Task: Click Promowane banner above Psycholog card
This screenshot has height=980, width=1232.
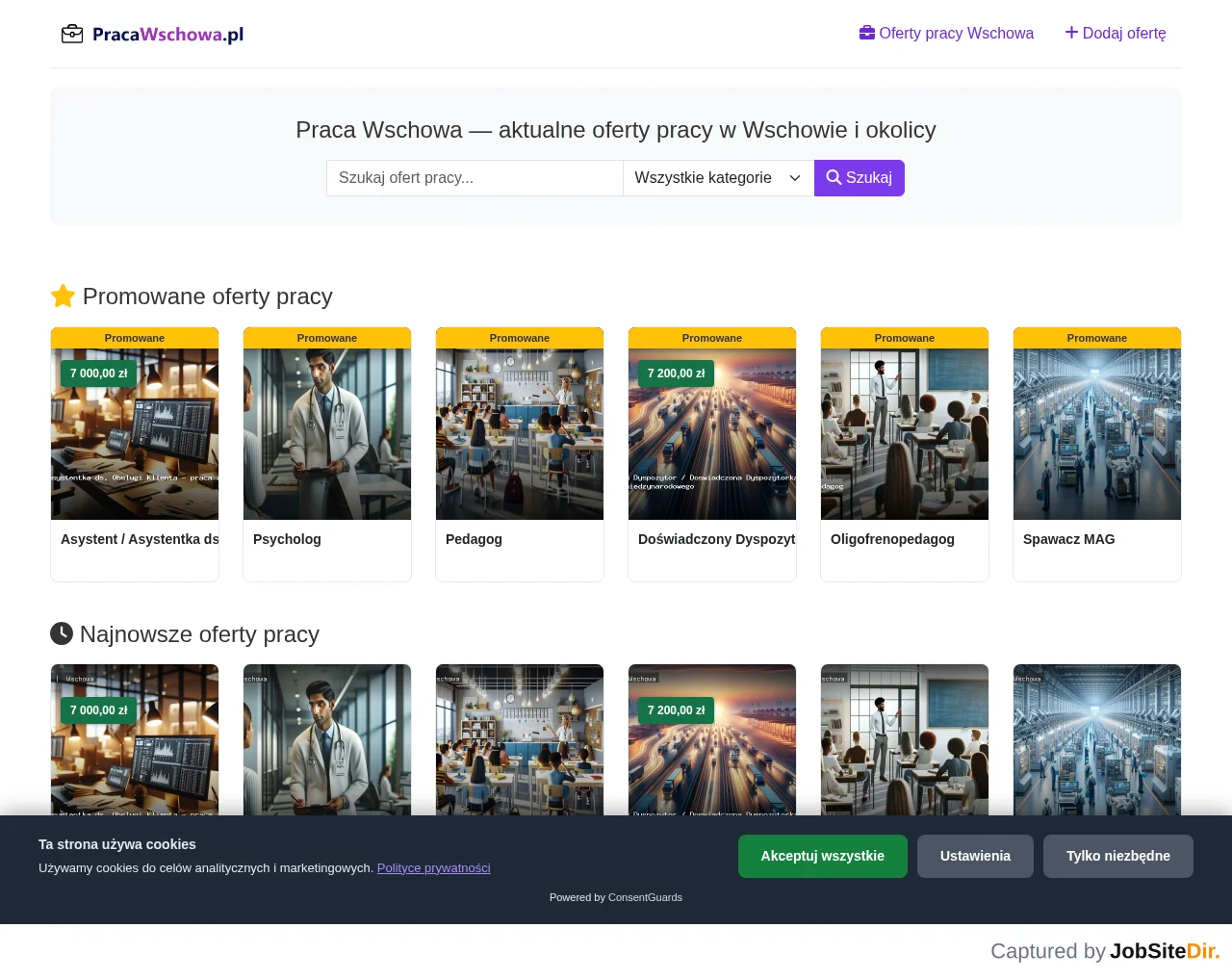Action: tap(327, 338)
